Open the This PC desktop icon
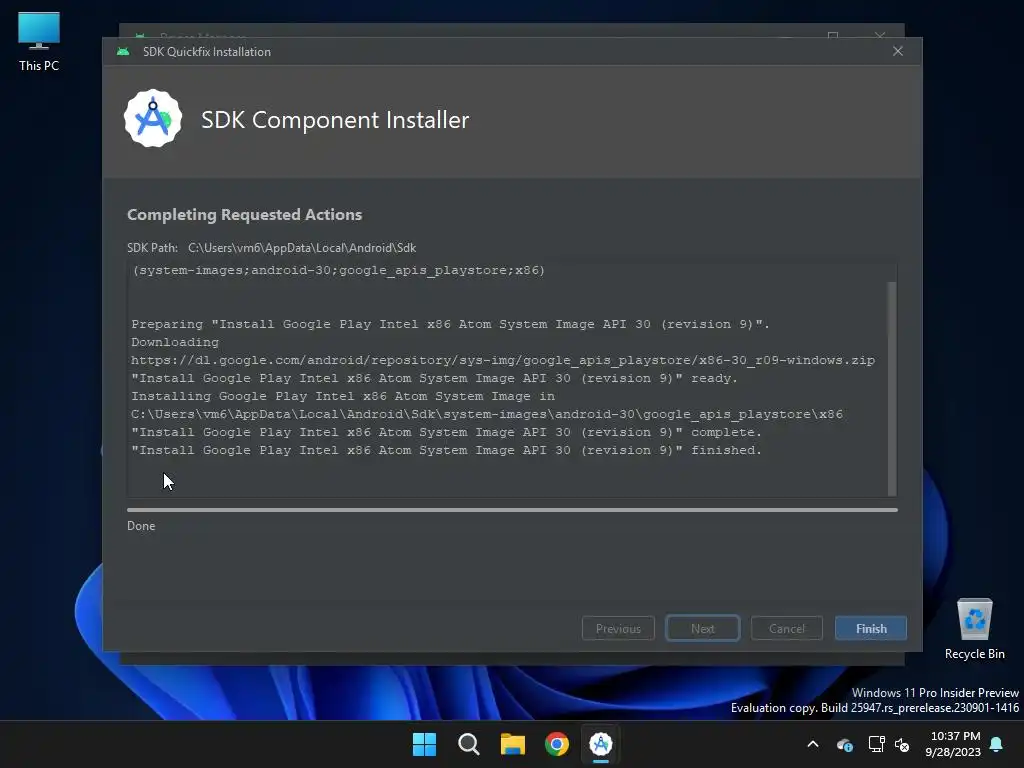The height and width of the screenshot is (768, 1024). [x=39, y=42]
